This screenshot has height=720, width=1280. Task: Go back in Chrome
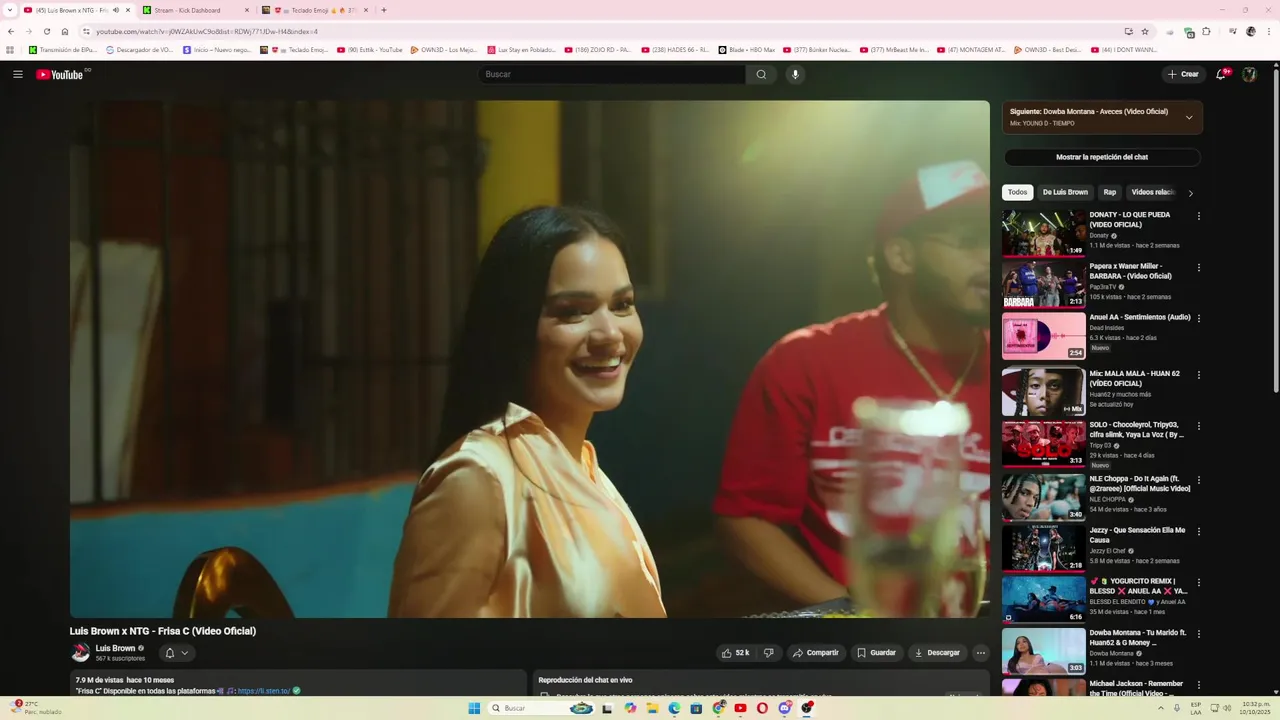[x=11, y=31]
